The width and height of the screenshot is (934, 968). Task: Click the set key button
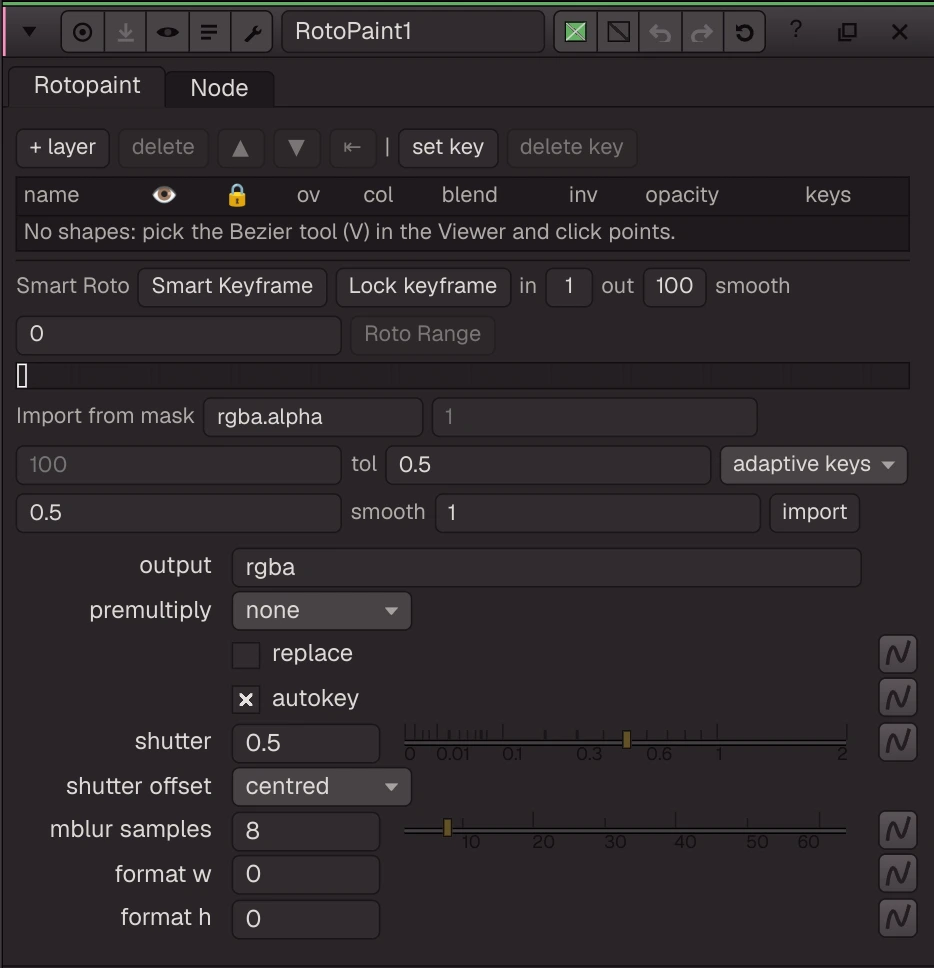448,148
